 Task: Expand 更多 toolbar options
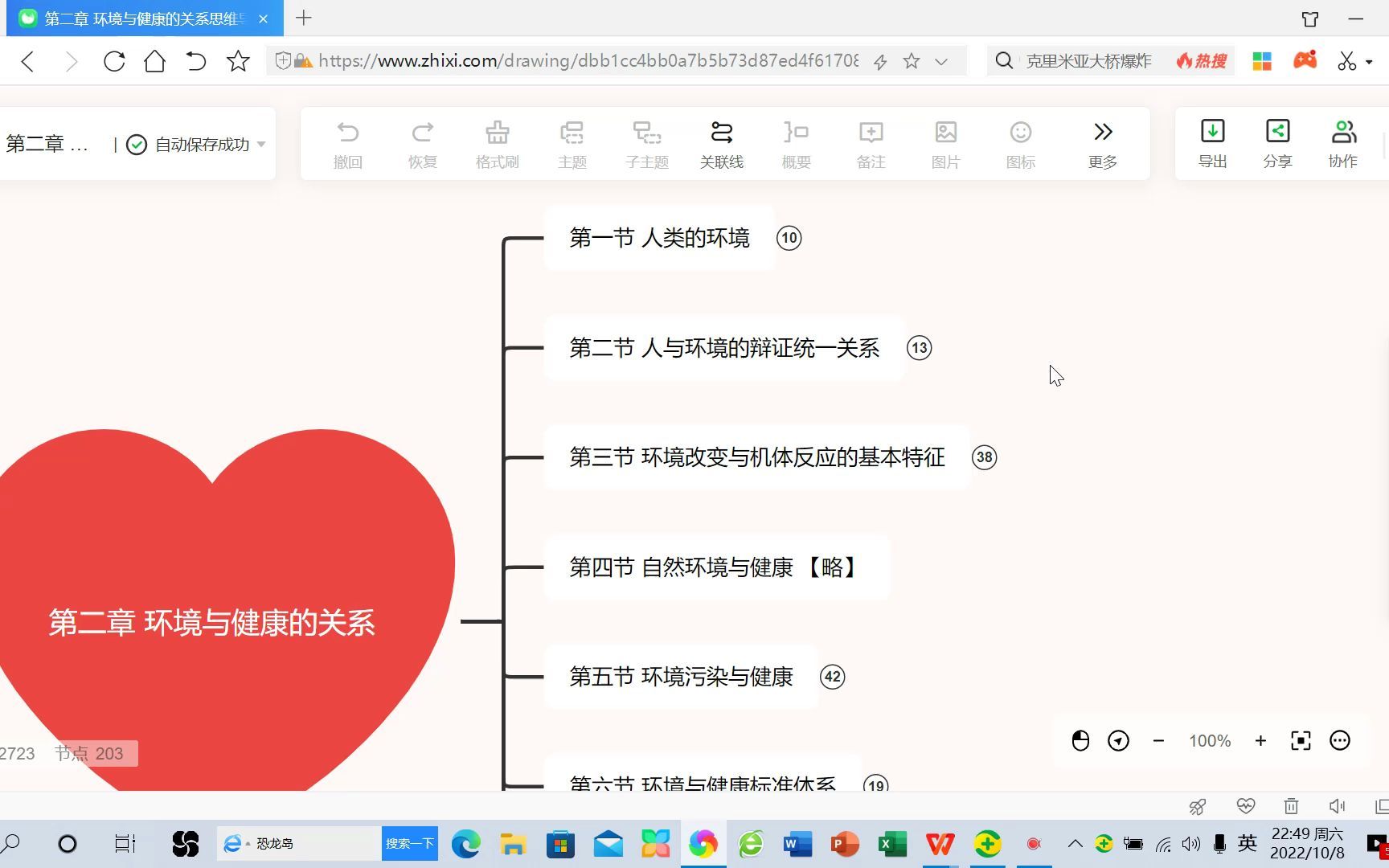(x=1102, y=145)
